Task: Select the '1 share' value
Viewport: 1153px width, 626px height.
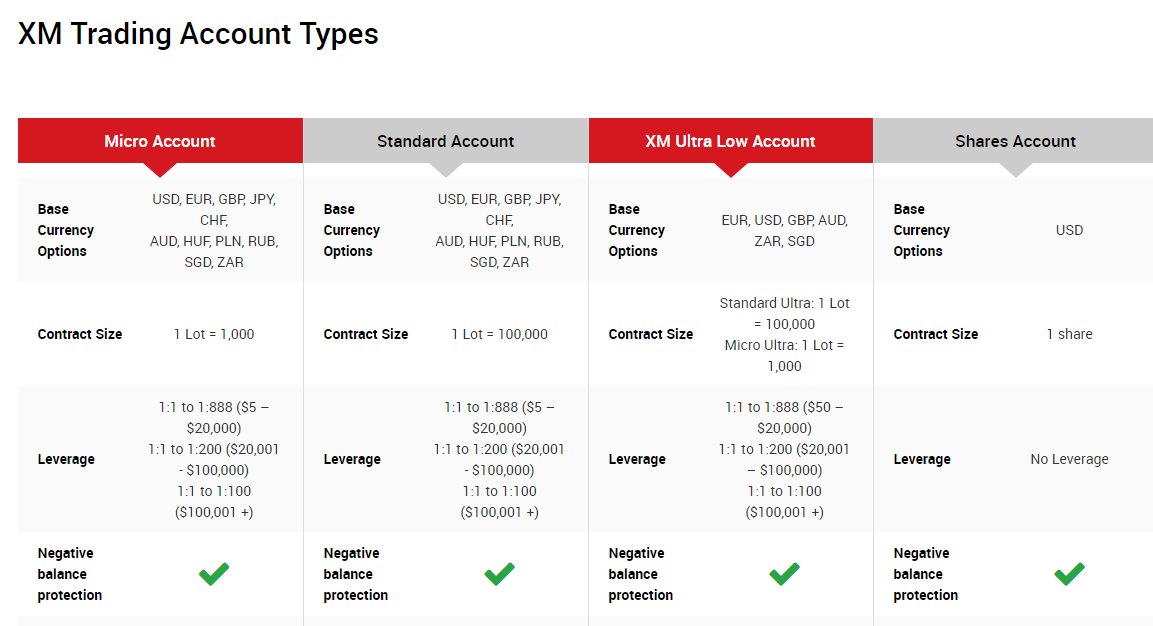Action: click(1069, 334)
